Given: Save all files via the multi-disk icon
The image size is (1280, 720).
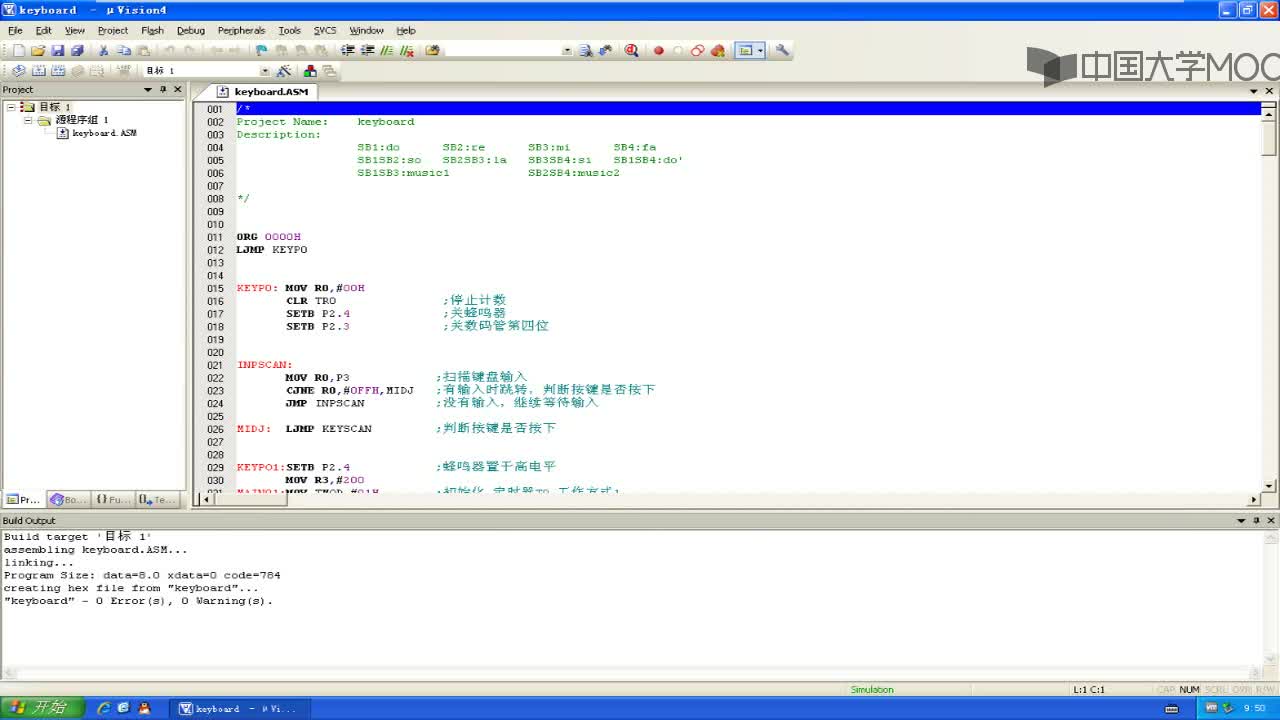Looking at the screenshot, I should [x=77, y=51].
